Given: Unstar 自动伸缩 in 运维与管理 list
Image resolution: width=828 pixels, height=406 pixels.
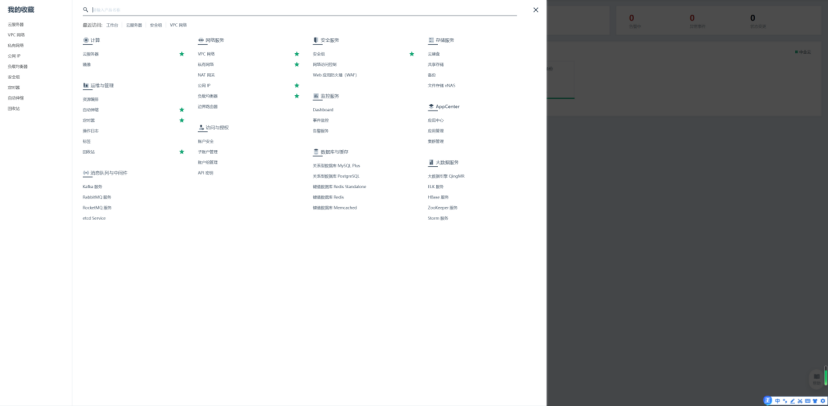Looking at the screenshot, I should click(182, 110).
